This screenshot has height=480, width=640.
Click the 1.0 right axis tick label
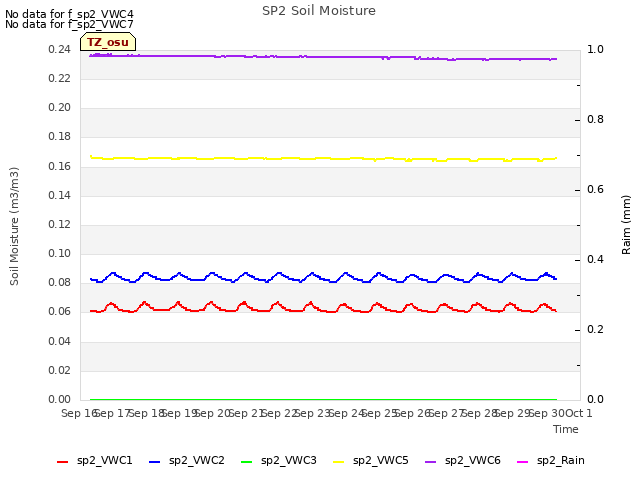pyautogui.click(x=595, y=49)
